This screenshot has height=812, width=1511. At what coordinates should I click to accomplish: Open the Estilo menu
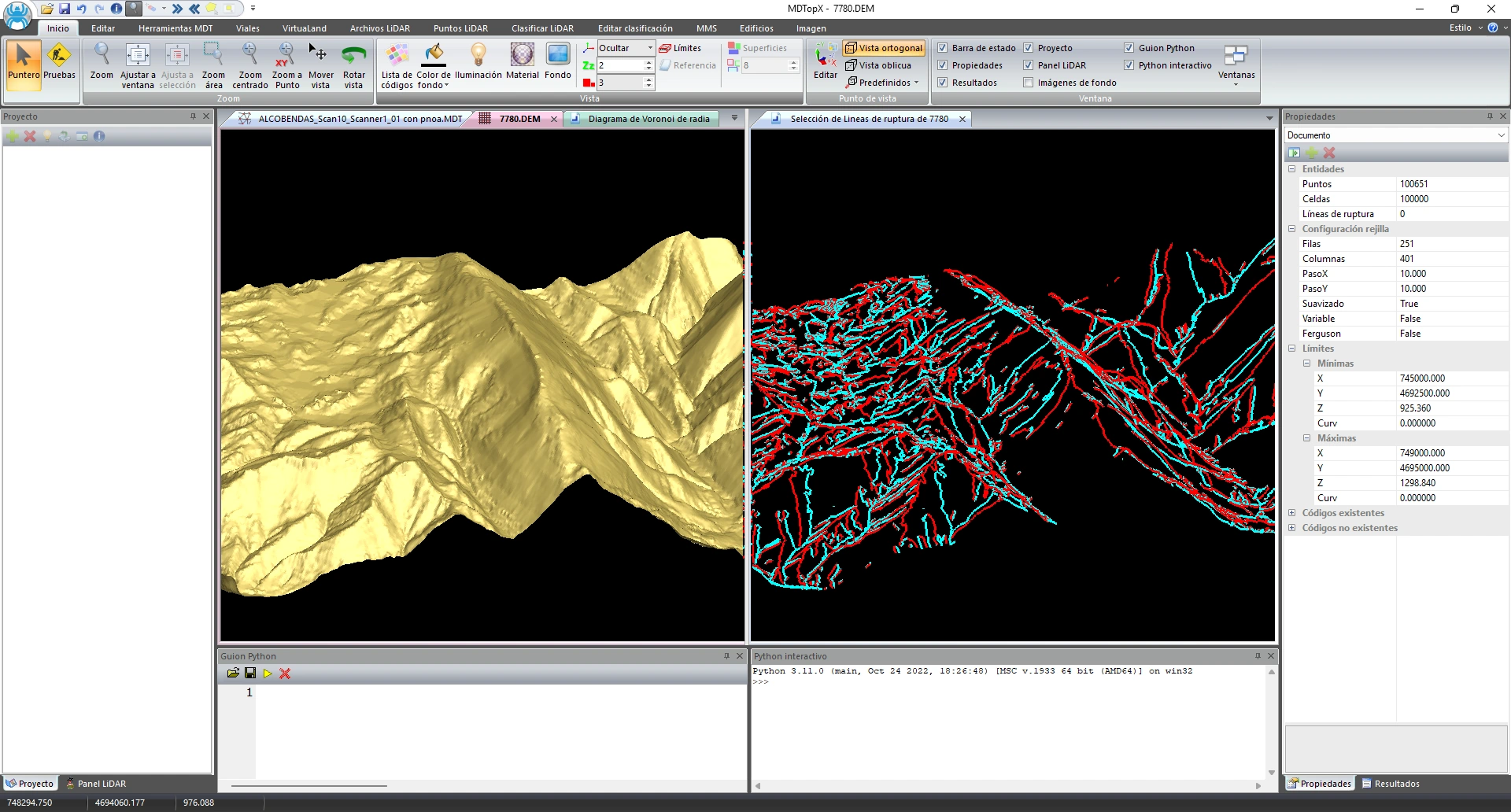[x=1465, y=28]
